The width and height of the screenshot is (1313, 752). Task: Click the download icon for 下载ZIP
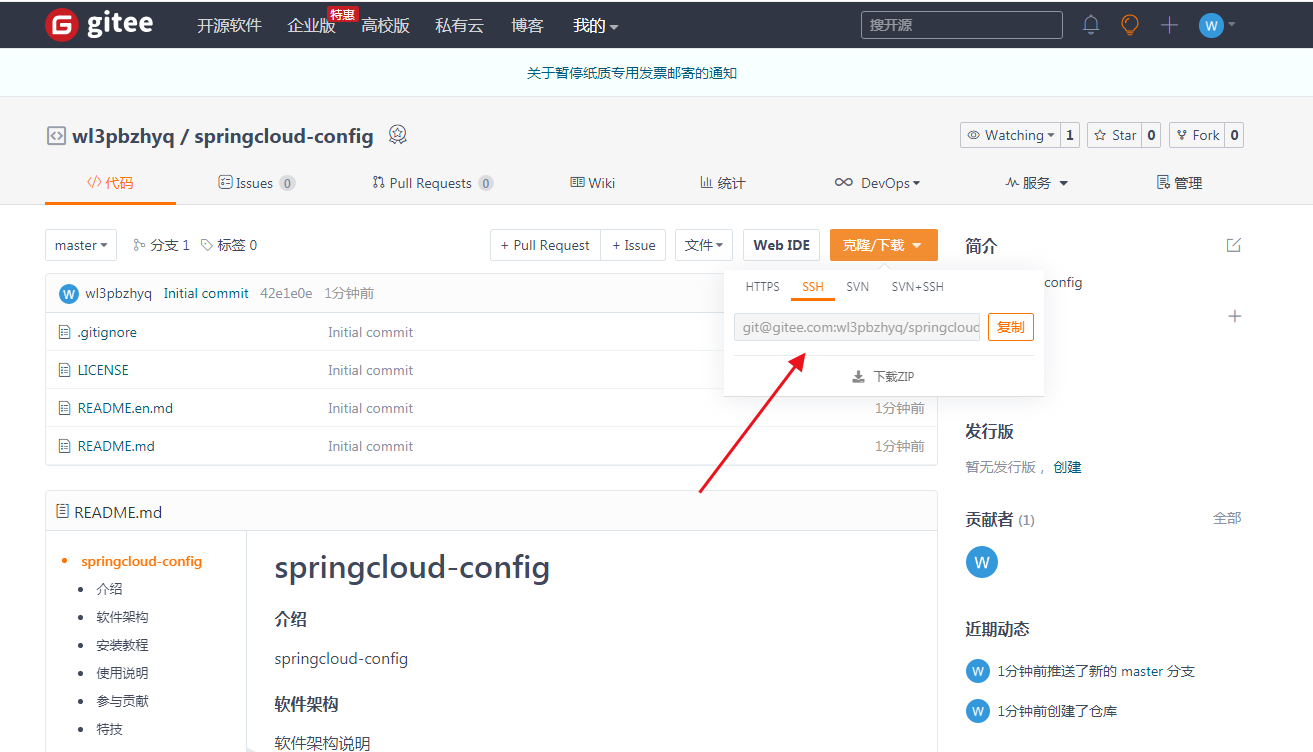coord(858,377)
